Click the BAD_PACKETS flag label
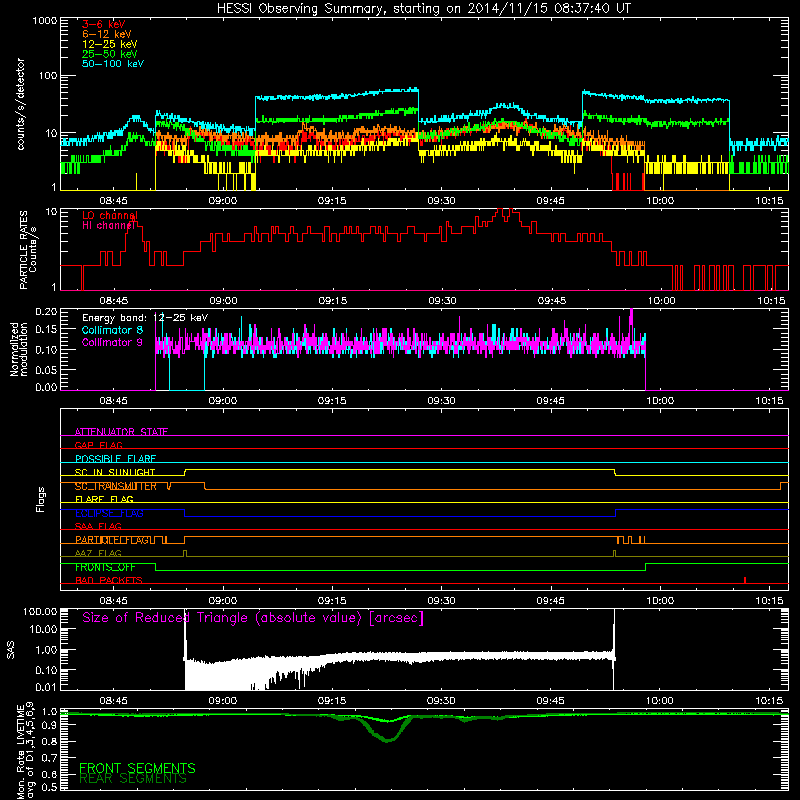 [109, 580]
